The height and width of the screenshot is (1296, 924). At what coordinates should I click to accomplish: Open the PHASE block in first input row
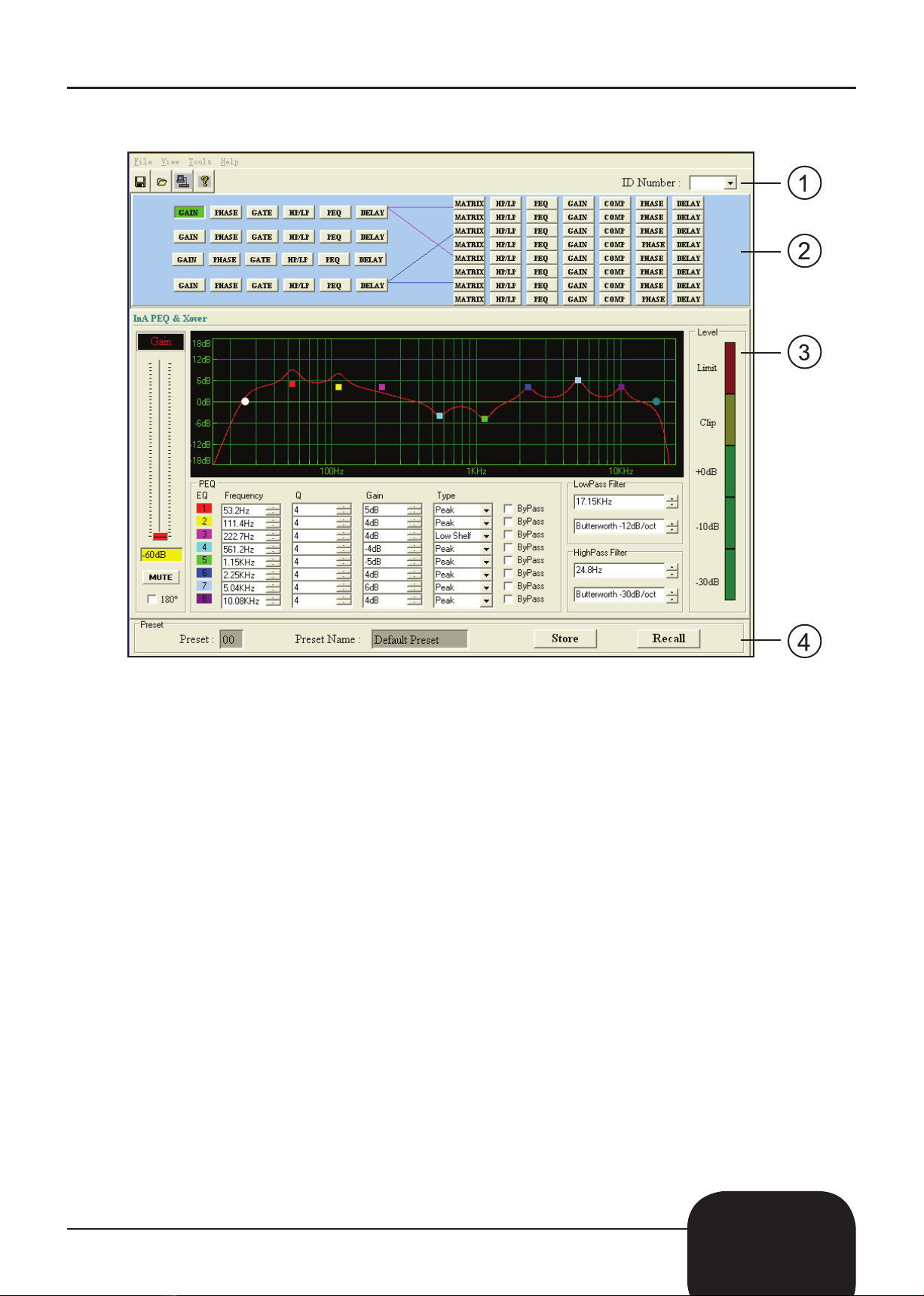(x=226, y=213)
